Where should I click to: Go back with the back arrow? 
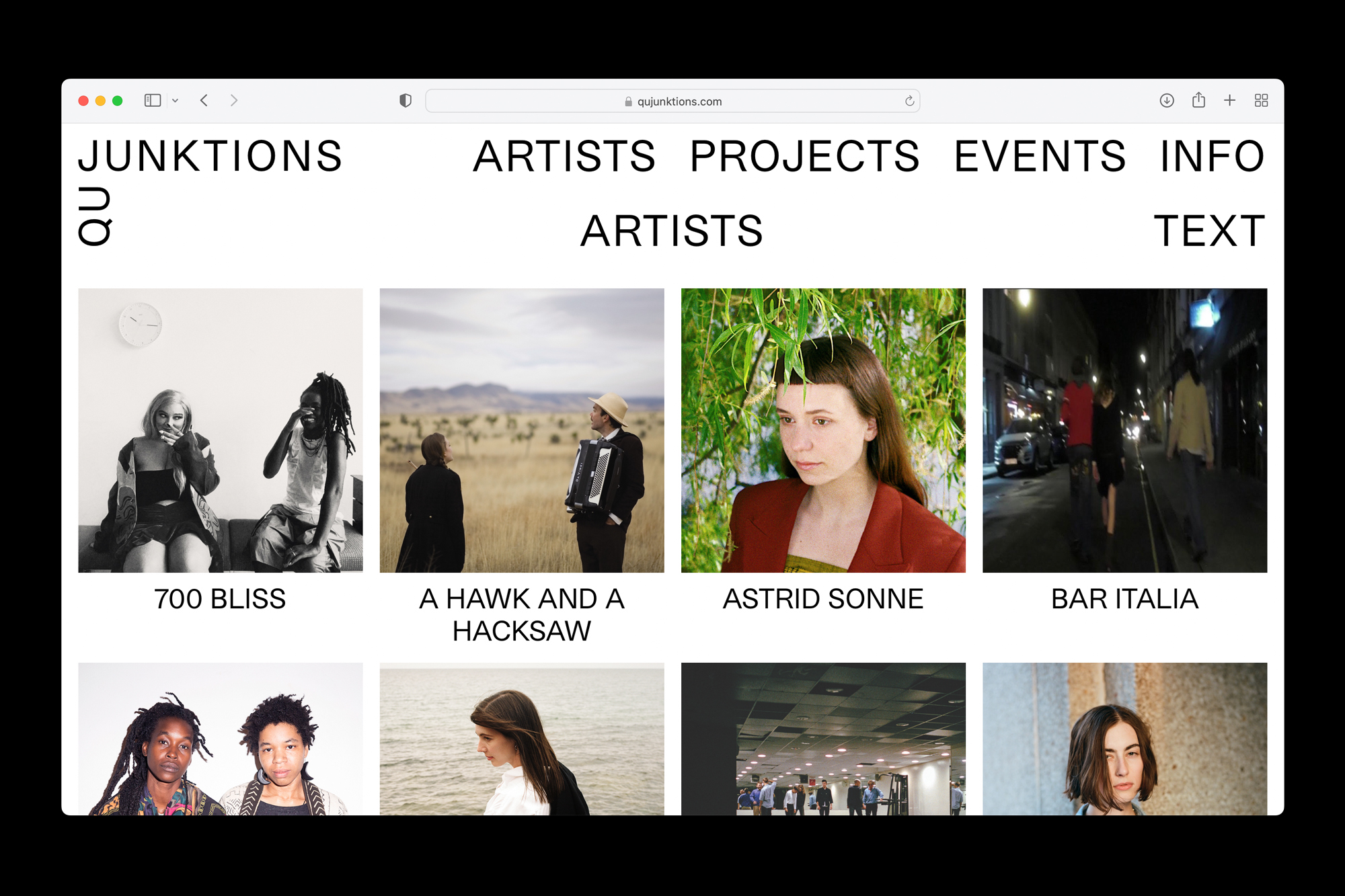[x=204, y=101]
